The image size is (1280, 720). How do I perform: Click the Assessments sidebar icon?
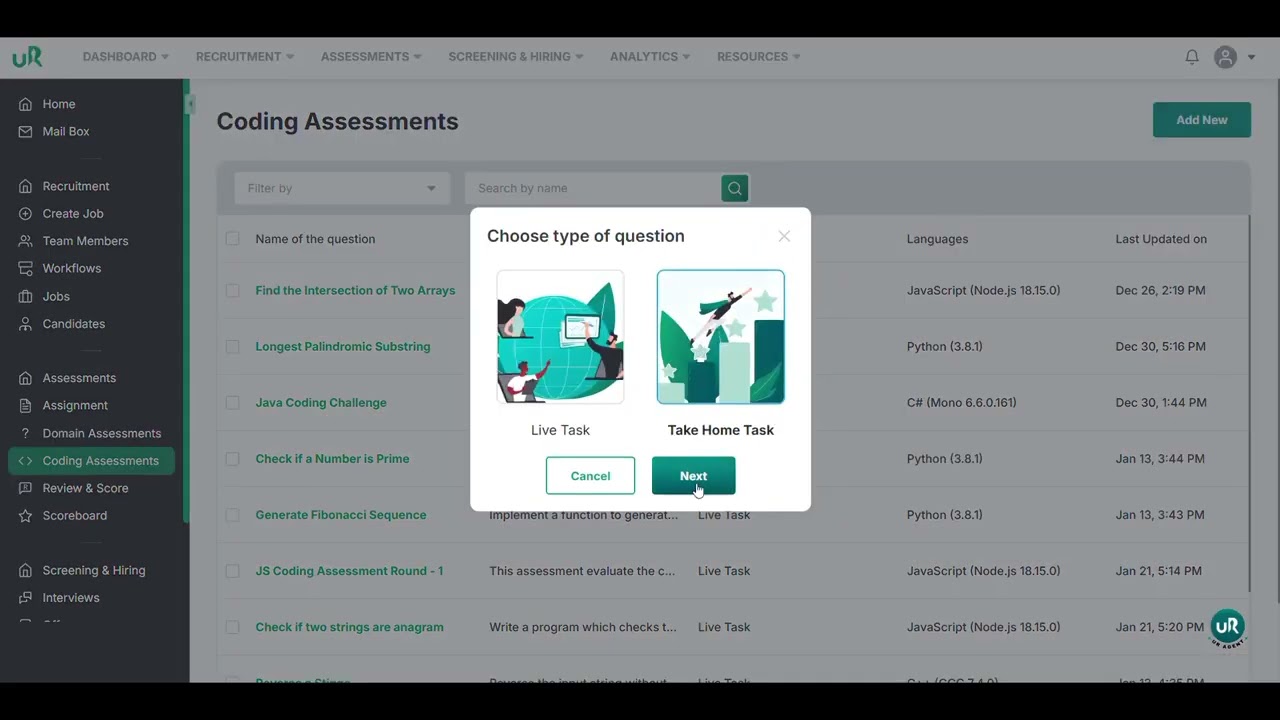pyautogui.click(x=25, y=378)
